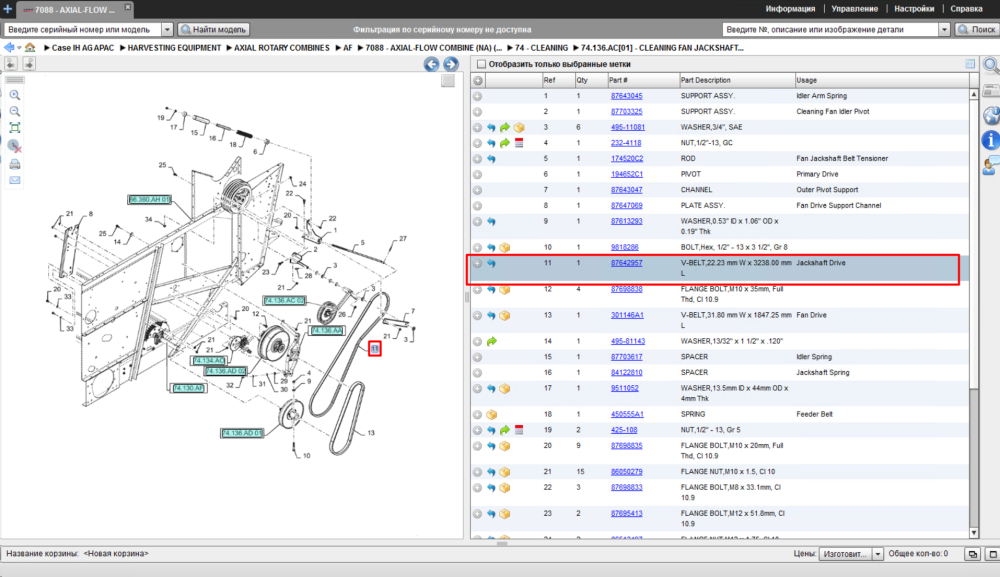Viewport: 1000px width, 577px height.
Task: Go to the previous illustration page
Action: pos(432,64)
